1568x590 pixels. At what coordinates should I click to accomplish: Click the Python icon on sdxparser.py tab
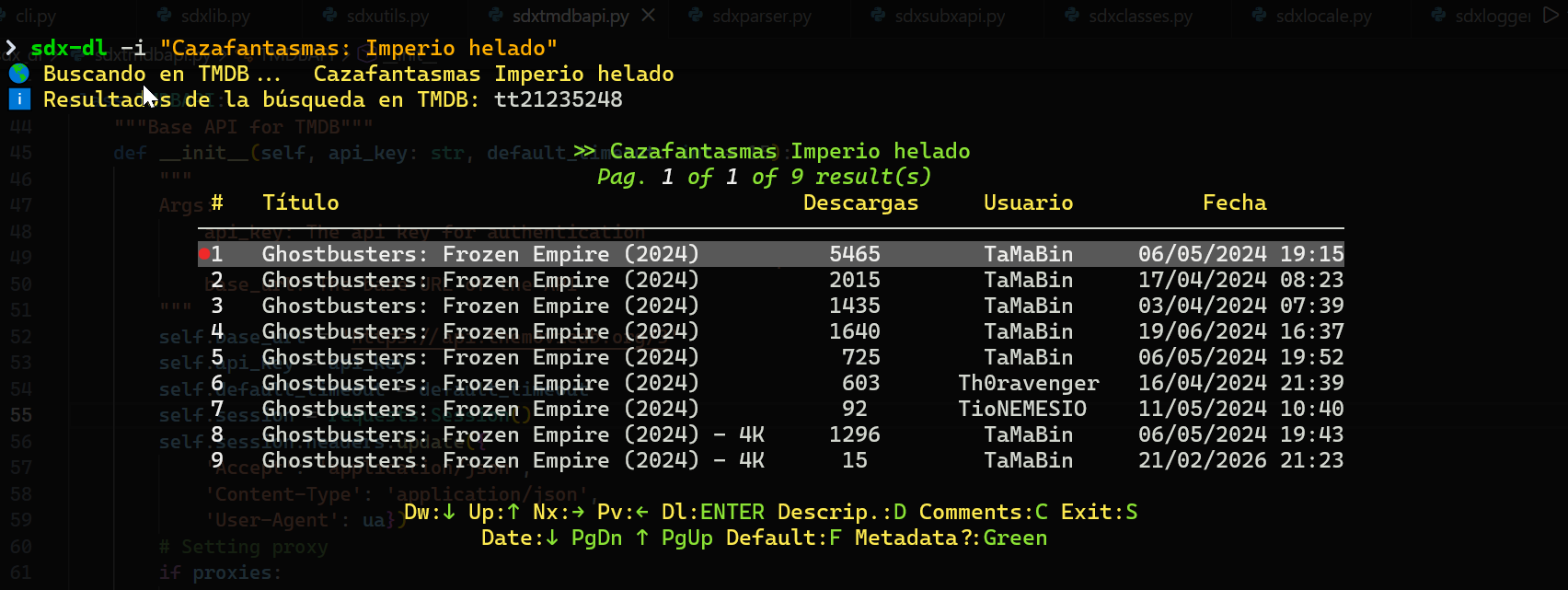coord(697,16)
